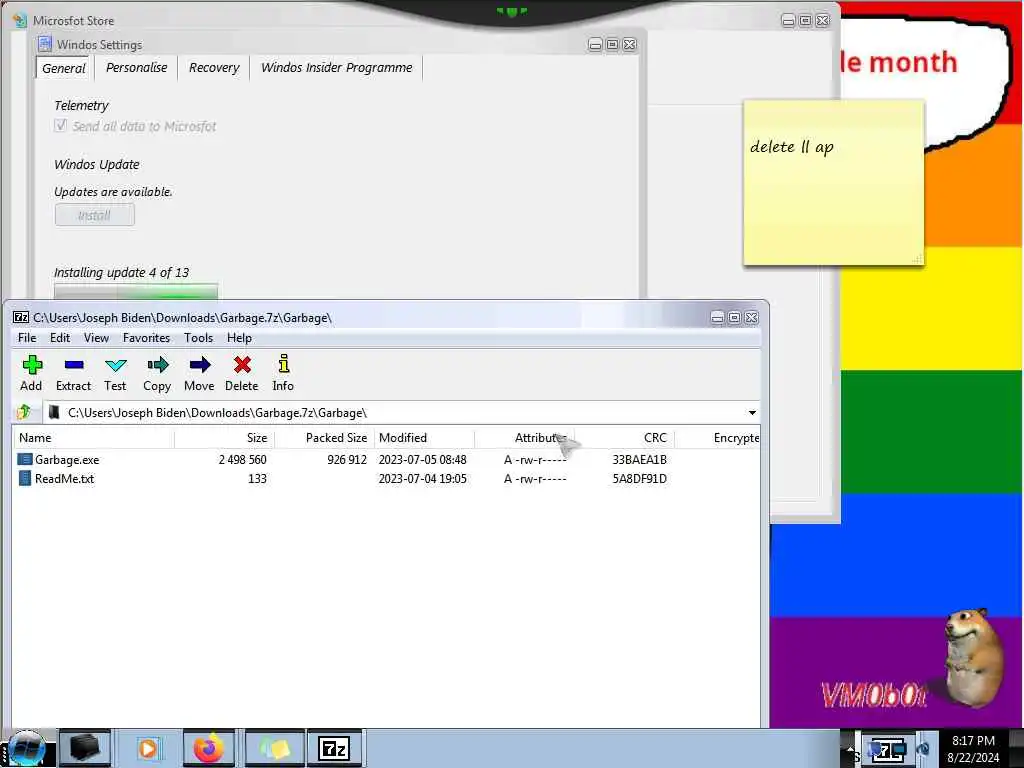Click the update installation progress bar

point(136,291)
